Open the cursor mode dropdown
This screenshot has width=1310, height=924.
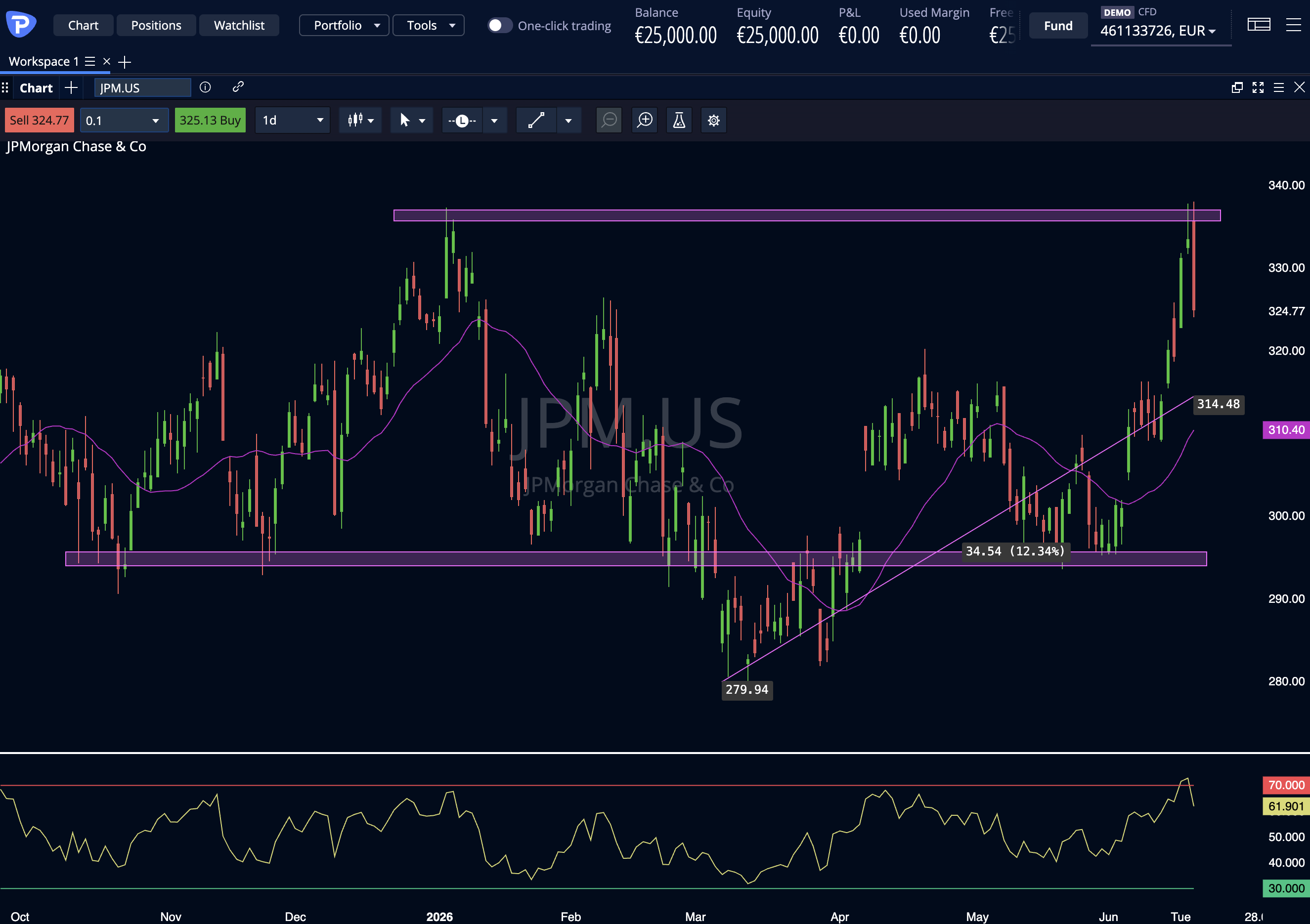412,121
